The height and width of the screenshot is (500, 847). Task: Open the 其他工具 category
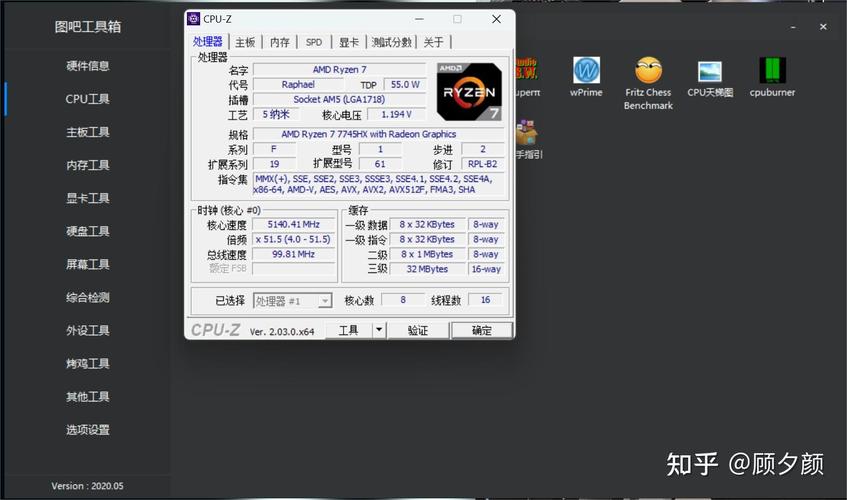(88, 396)
